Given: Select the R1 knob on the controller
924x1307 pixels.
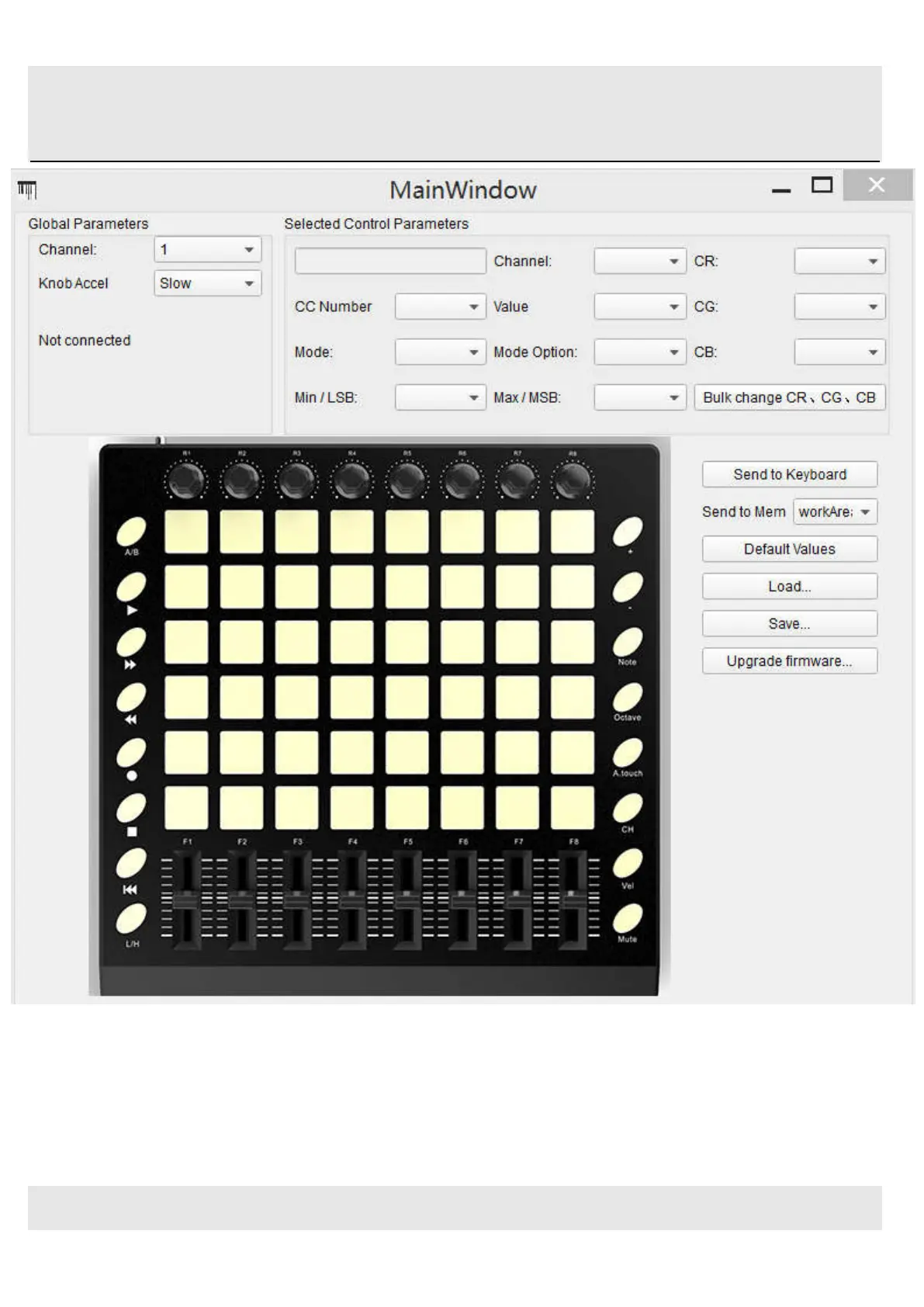Looking at the screenshot, I should (186, 481).
